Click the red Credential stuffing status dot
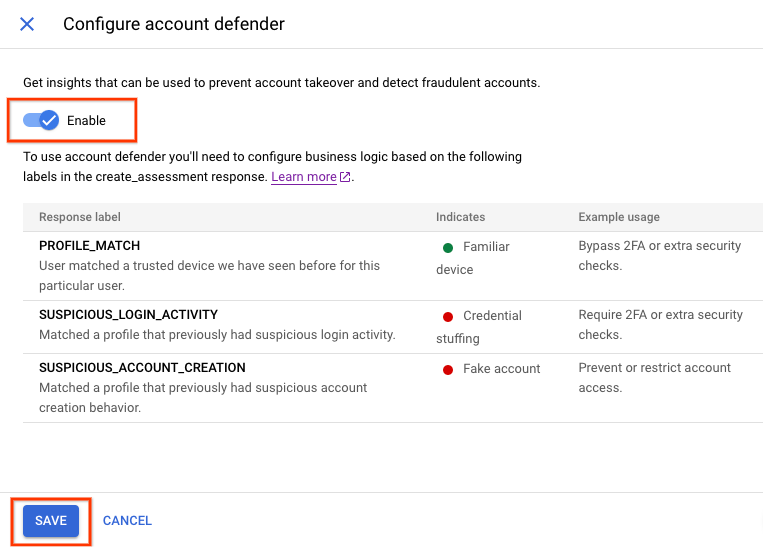763x548 pixels. point(448,316)
